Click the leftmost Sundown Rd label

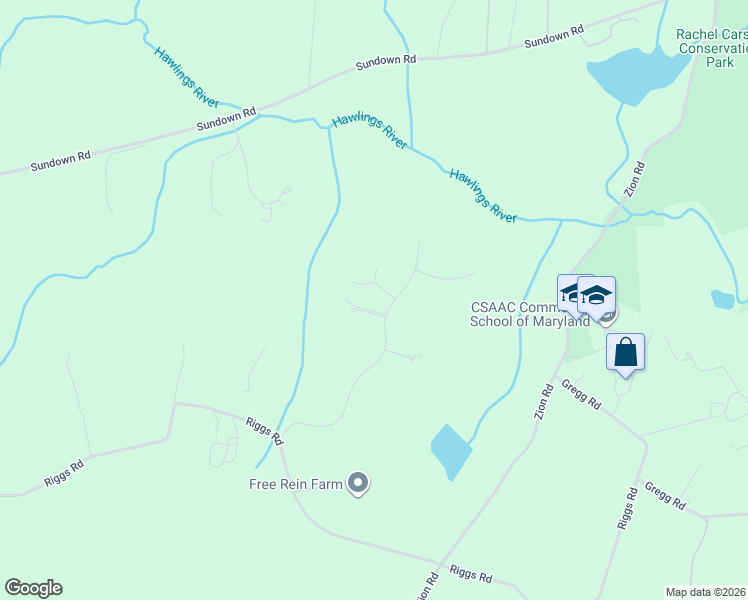pyautogui.click(x=61, y=161)
